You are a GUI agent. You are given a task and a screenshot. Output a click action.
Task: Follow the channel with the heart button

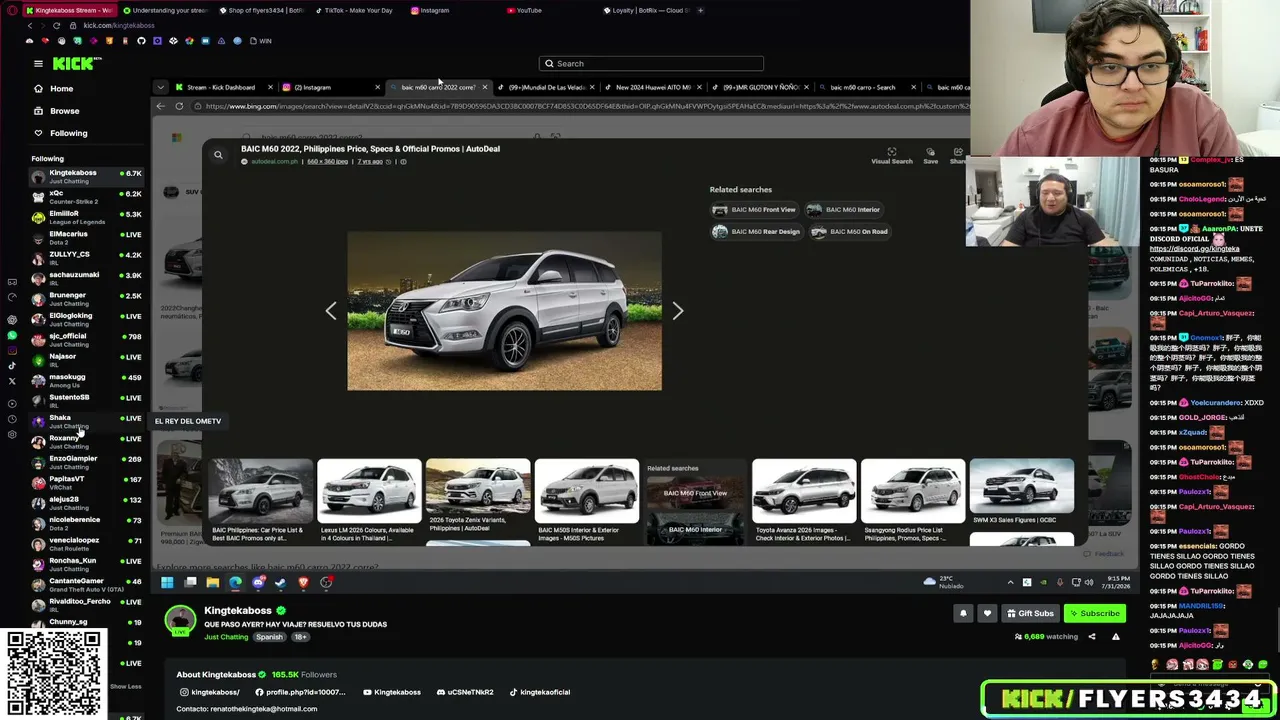pyautogui.click(x=987, y=613)
